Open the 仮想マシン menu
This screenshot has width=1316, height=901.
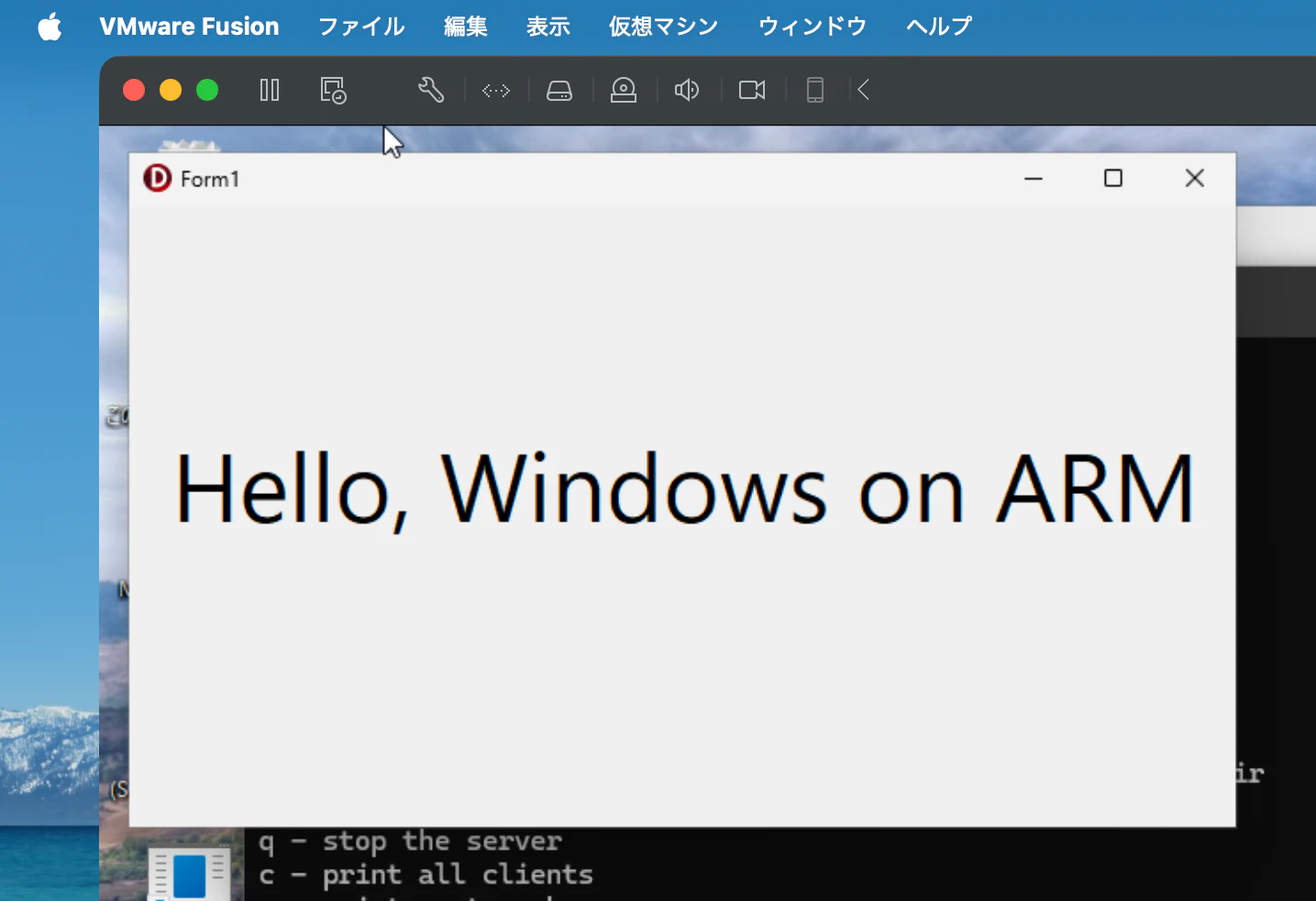tap(664, 27)
